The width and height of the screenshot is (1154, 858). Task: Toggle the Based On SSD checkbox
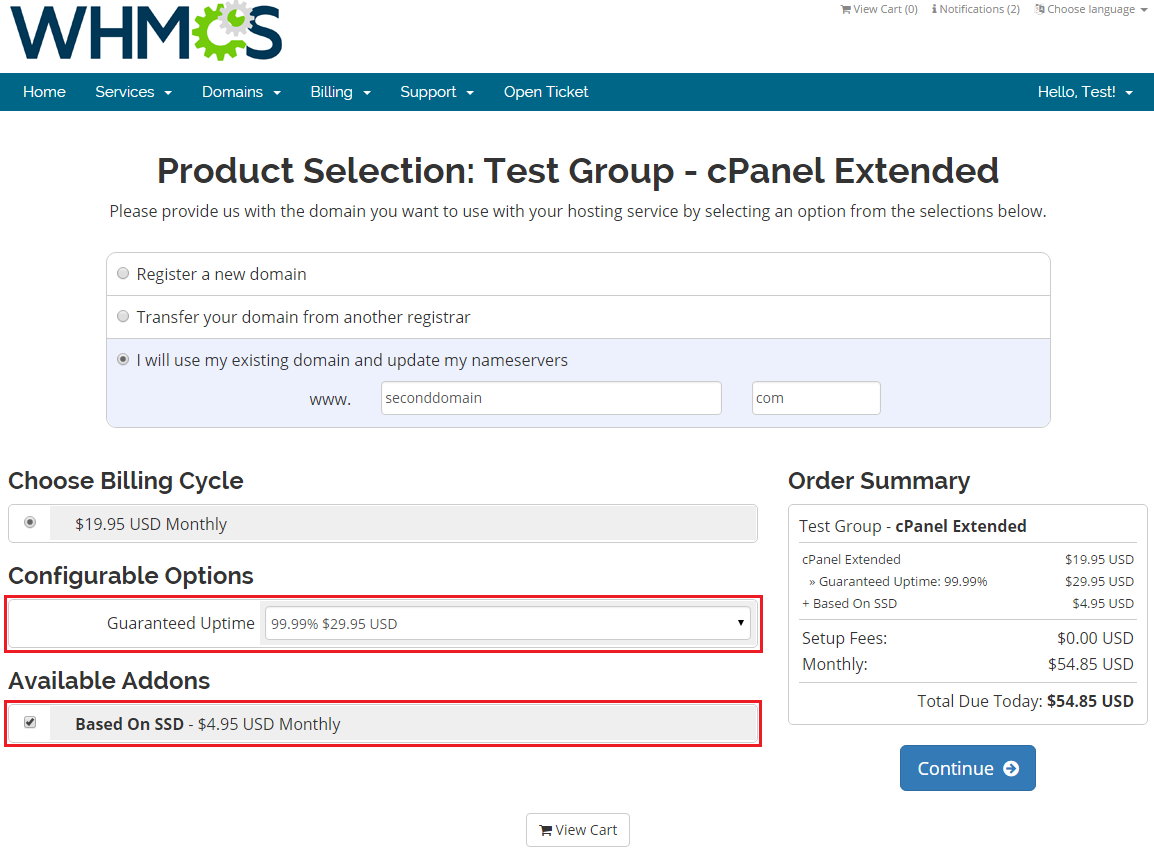pyautogui.click(x=30, y=723)
